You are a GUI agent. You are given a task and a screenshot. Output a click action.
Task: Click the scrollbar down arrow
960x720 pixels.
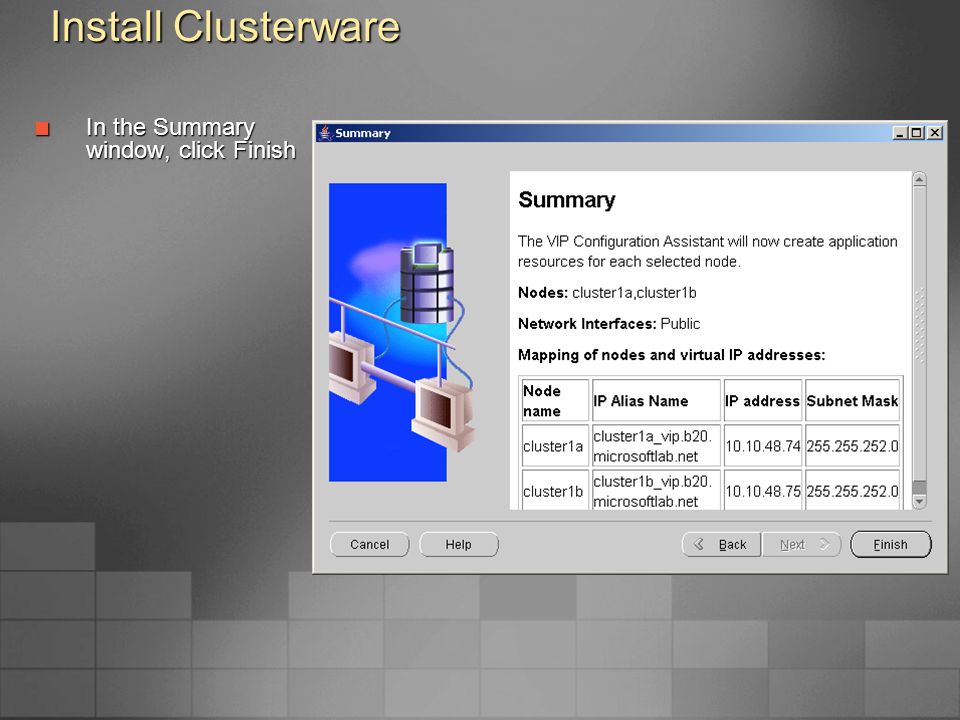pos(919,501)
